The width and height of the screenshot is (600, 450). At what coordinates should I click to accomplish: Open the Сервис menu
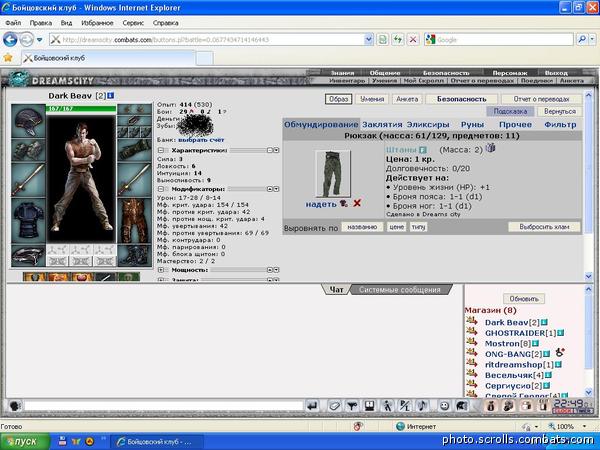133,23
